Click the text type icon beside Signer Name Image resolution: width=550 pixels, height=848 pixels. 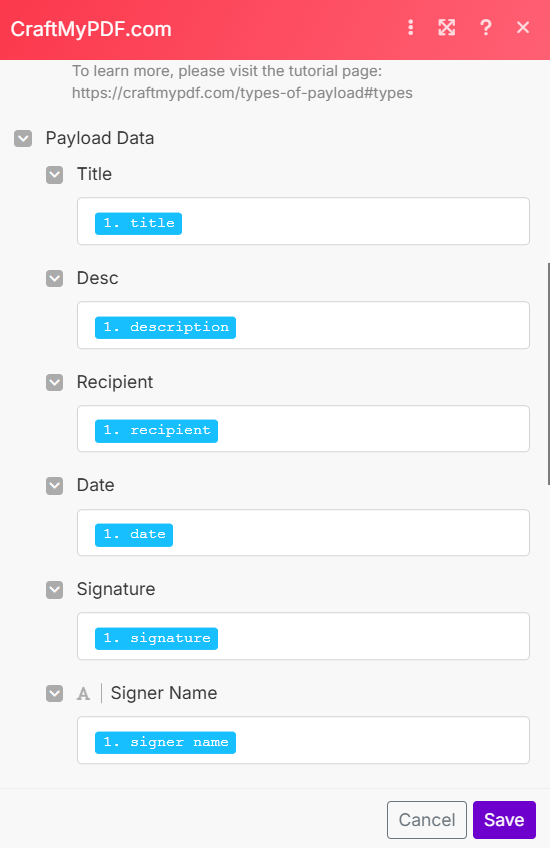[x=83, y=693]
